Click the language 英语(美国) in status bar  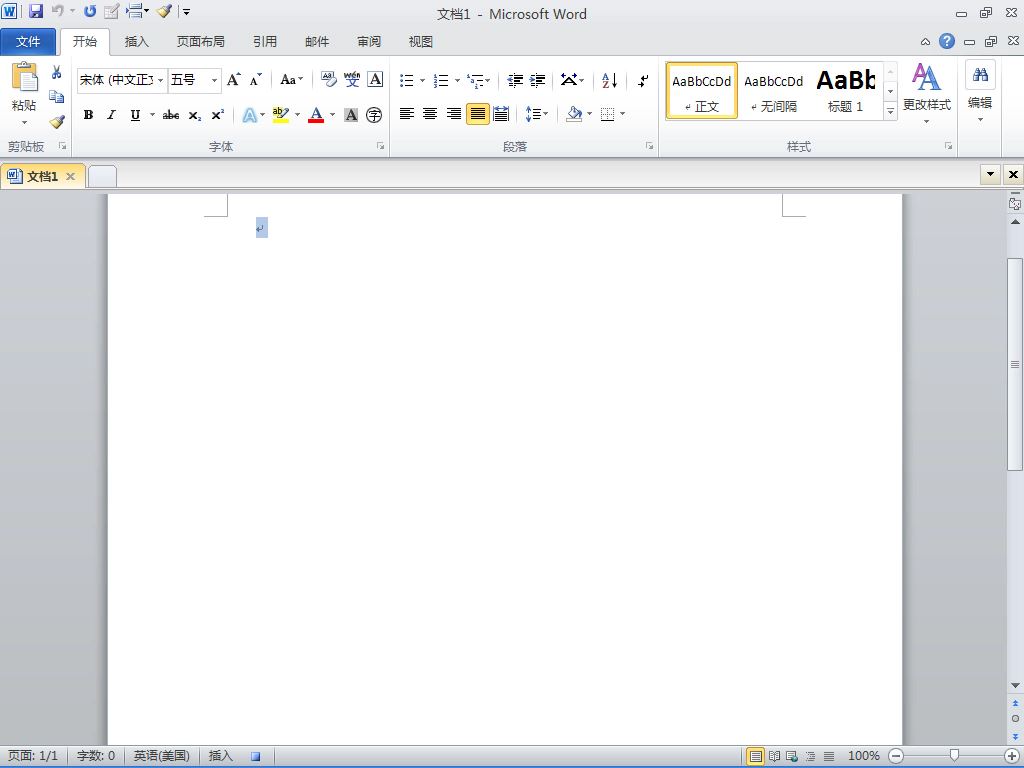(x=161, y=756)
